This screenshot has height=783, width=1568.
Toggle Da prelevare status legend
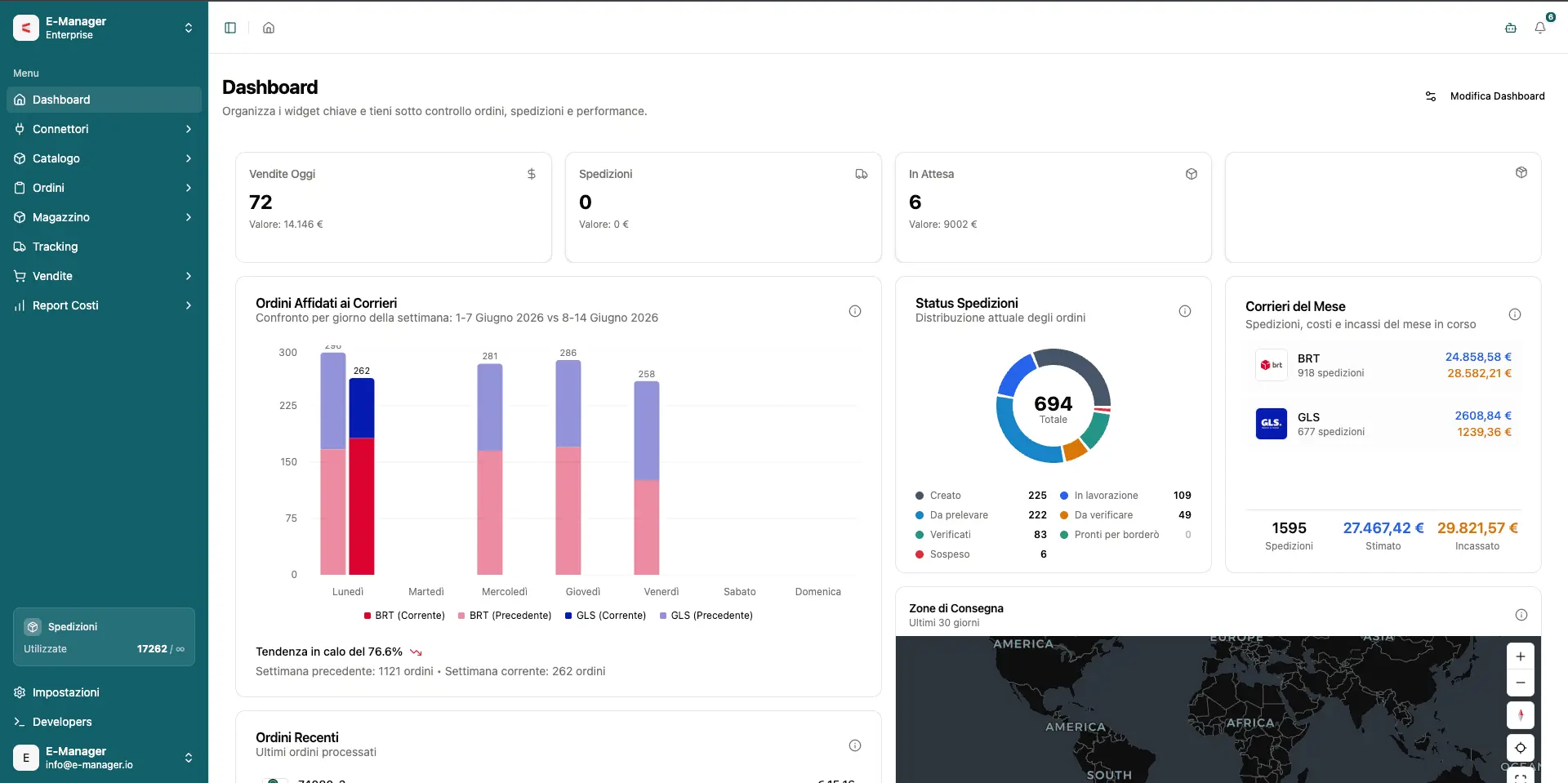click(x=981, y=515)
